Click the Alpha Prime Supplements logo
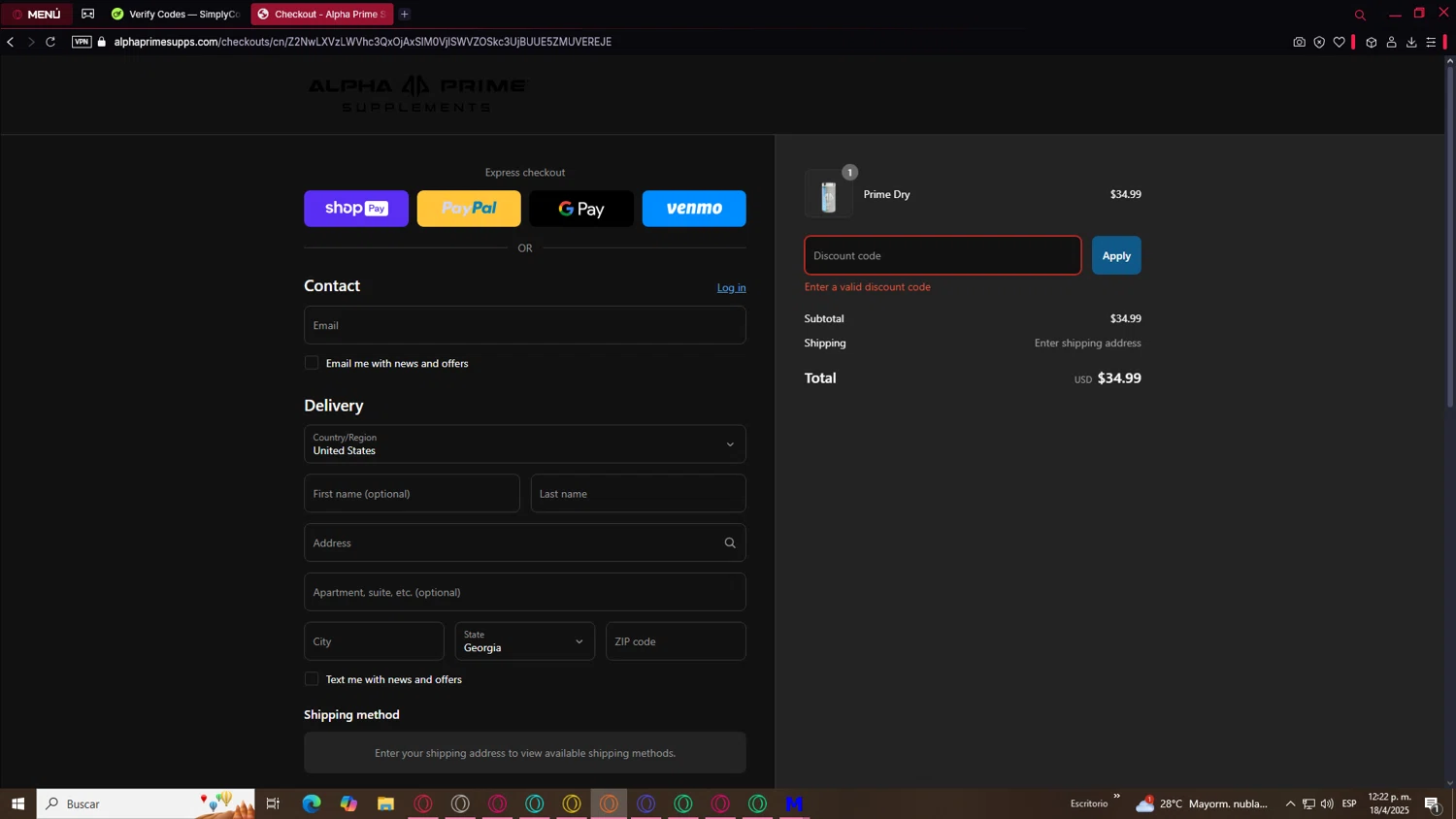This screenshot has height=819, width=1456. pos(417,93)
